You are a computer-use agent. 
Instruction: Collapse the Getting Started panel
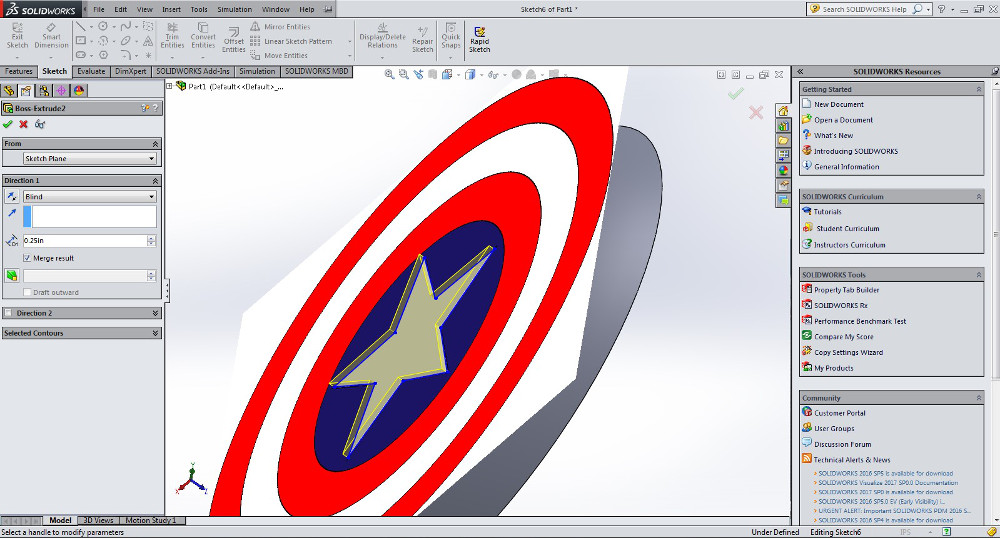979,89
